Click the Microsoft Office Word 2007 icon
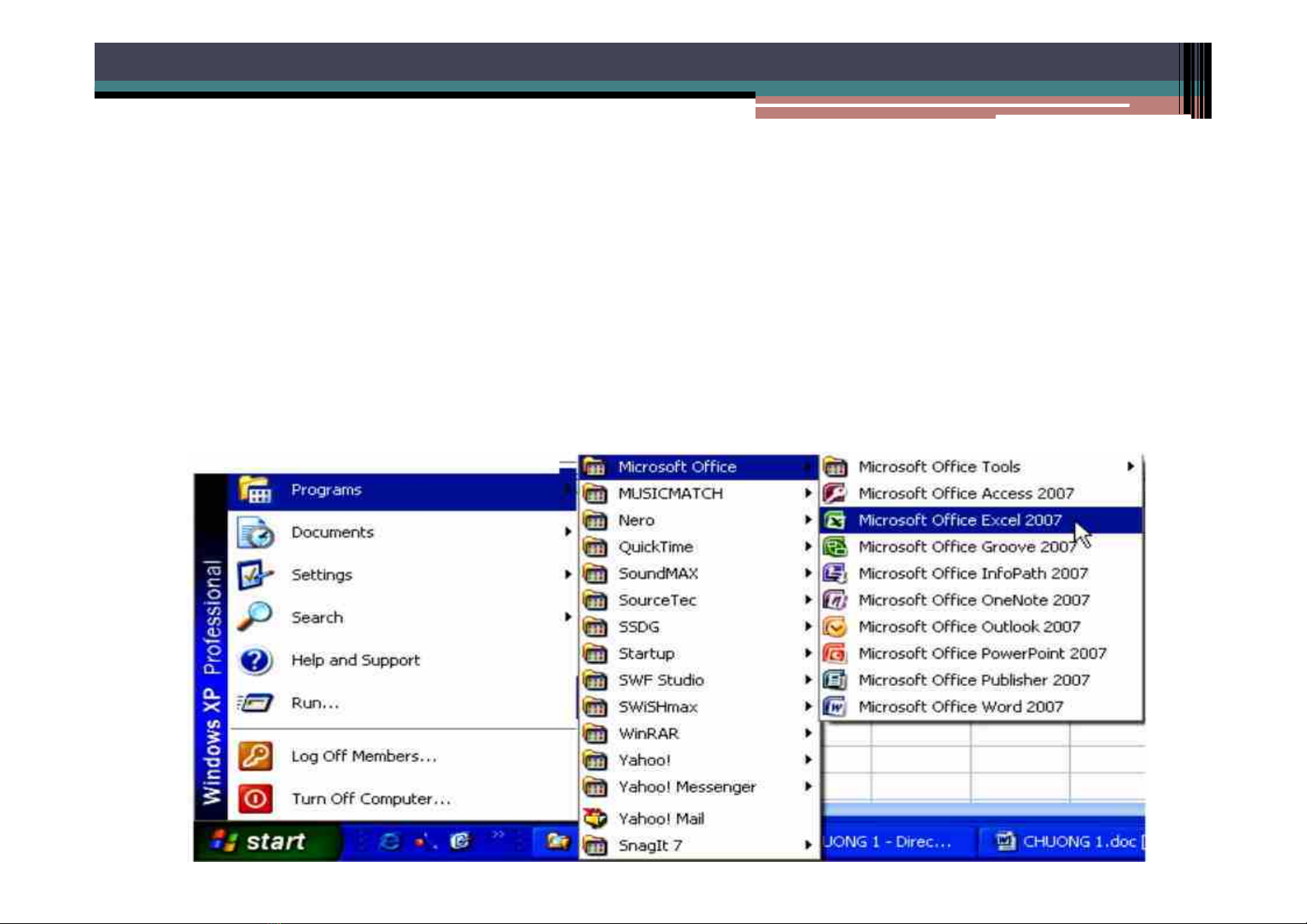Viewport: 1307px width, 924px height. [835, 707]
